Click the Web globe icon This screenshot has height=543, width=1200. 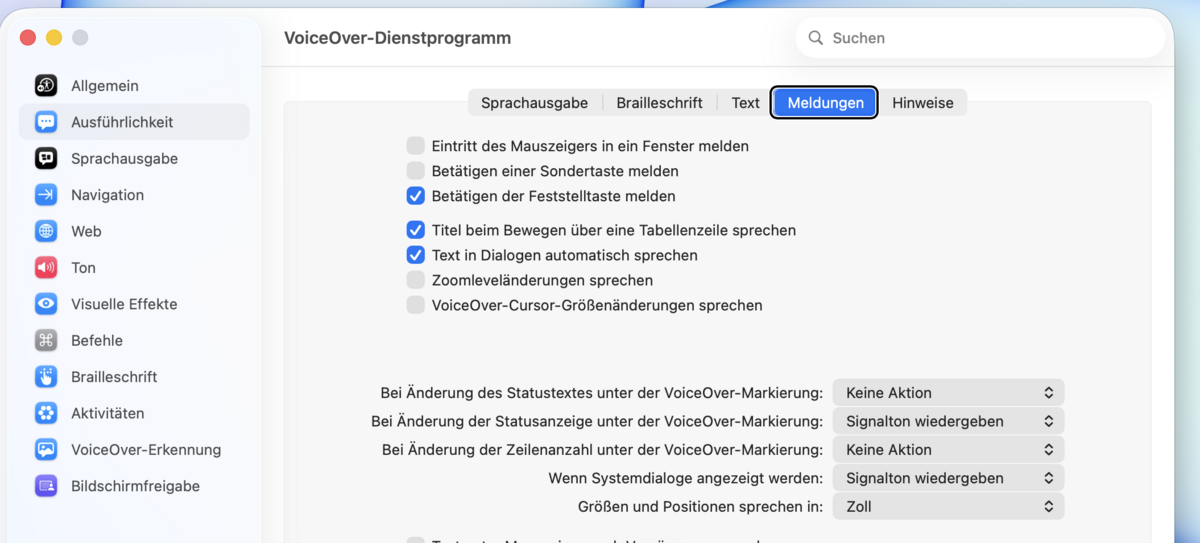[x=46, y=231]
